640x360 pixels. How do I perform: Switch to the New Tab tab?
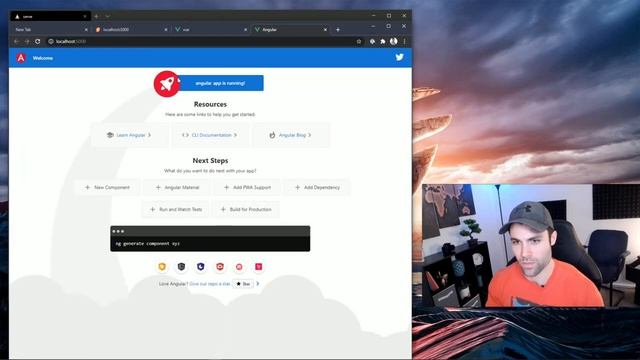(51, 30)
